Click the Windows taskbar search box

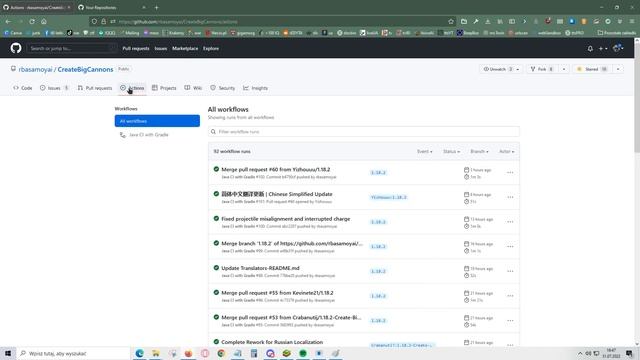coord(73,353)
